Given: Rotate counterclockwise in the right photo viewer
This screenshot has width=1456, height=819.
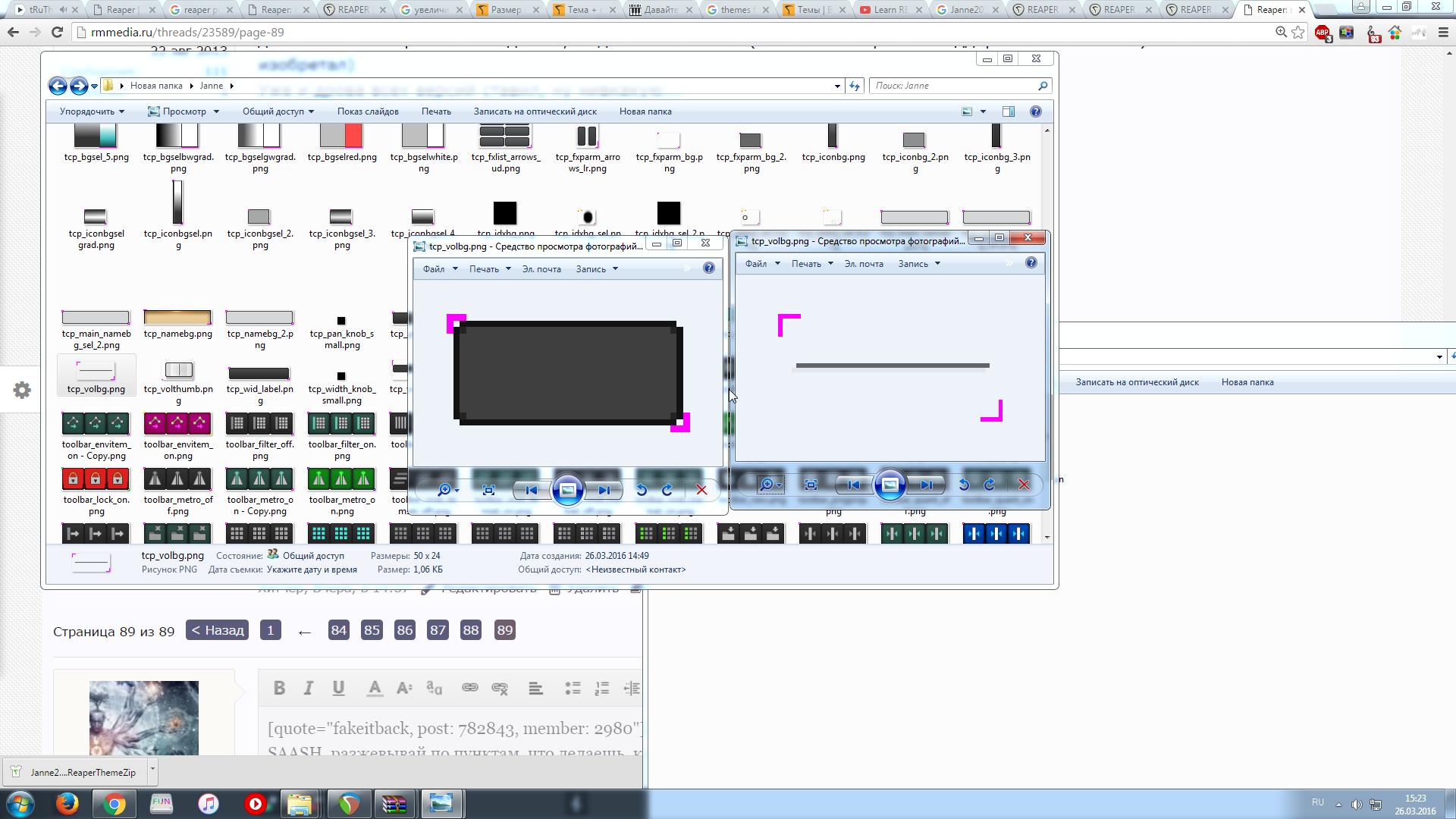Looking at the screenshot, I should [964, 485].
